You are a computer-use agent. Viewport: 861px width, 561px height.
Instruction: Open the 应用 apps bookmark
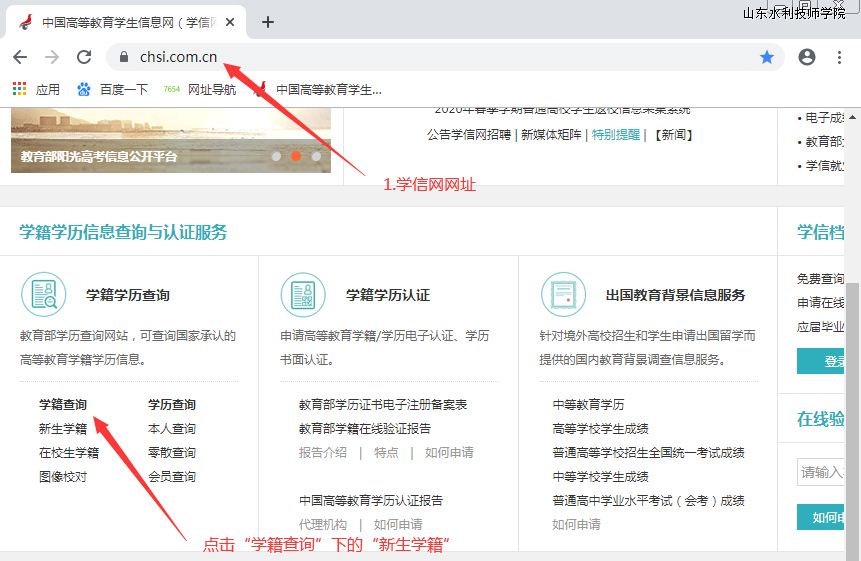[36, 89]
